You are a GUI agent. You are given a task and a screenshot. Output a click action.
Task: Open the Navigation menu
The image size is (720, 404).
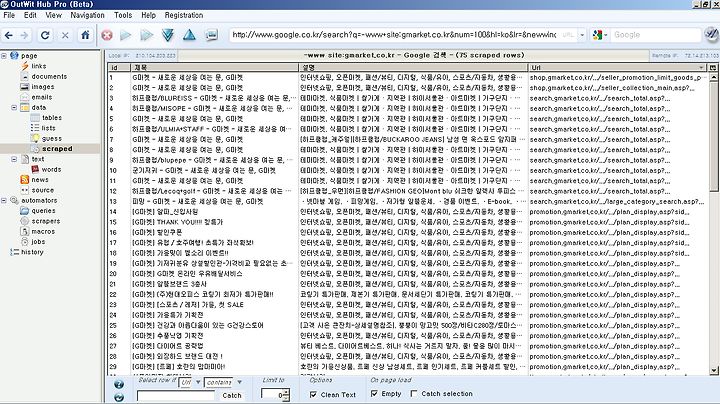pyautogui.click(x=87, y=15)
